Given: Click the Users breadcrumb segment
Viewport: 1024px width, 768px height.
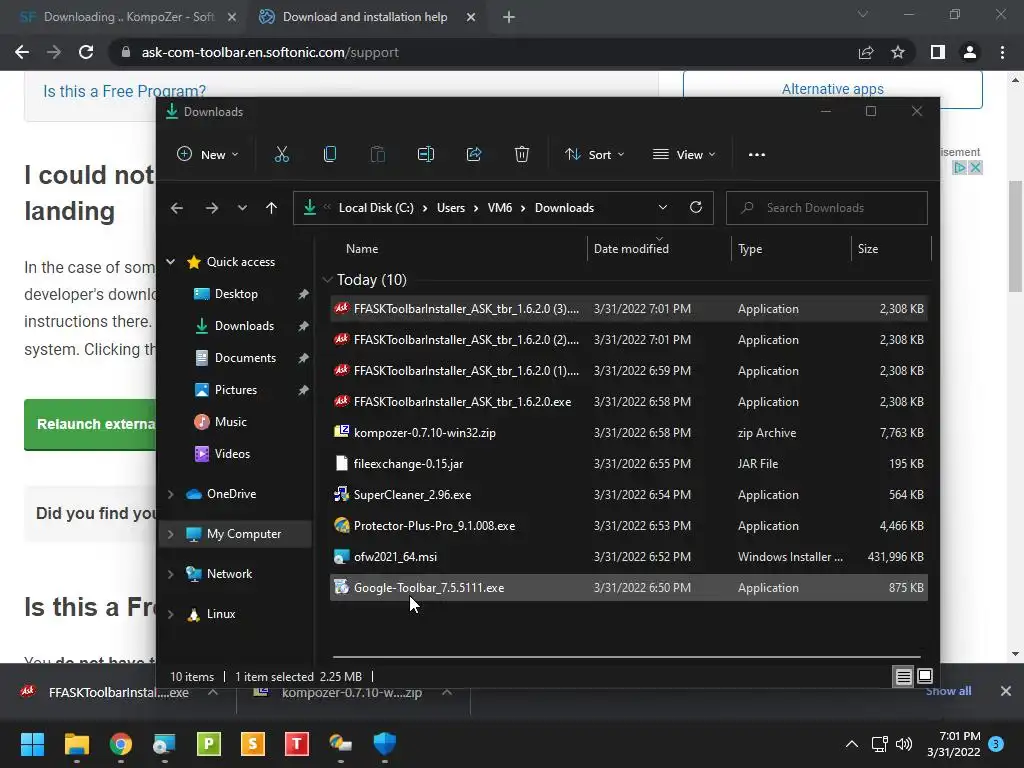Looking at the screenshot, I should pyautogui.click(x=451, y=208).
